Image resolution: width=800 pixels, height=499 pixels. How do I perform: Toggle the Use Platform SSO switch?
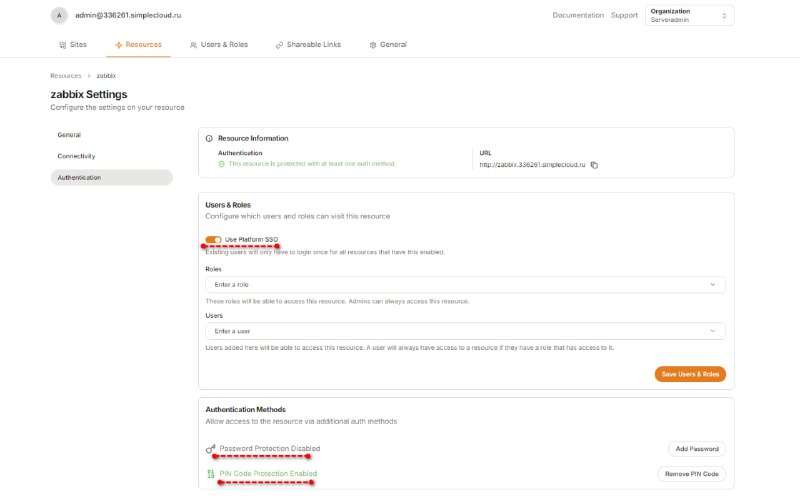213,239
